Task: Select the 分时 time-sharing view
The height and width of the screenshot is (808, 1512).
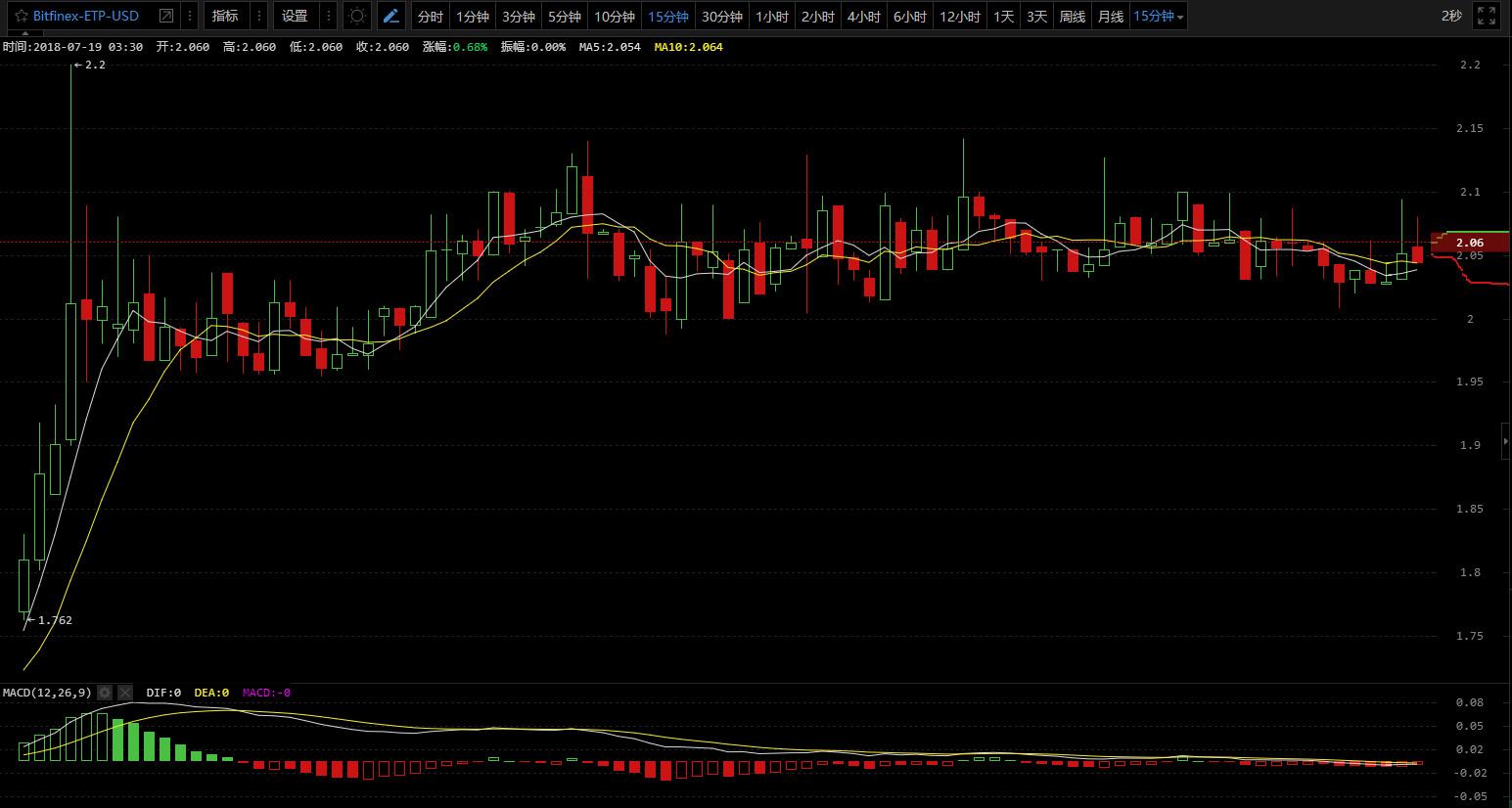Action: pyautogui.click(x=430, y=17)
